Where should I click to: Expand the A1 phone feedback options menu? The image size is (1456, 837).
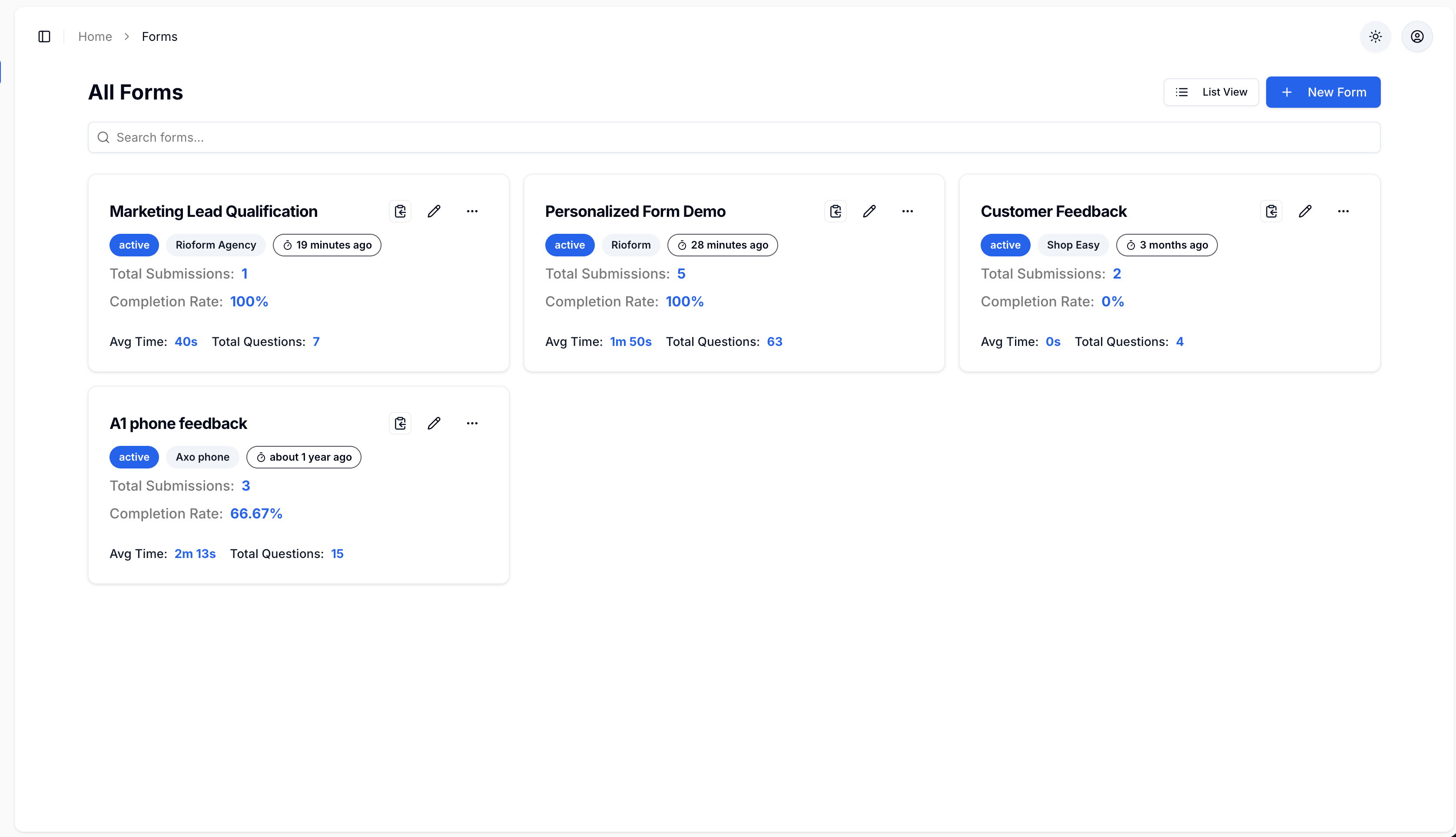[x=472, y=423]
